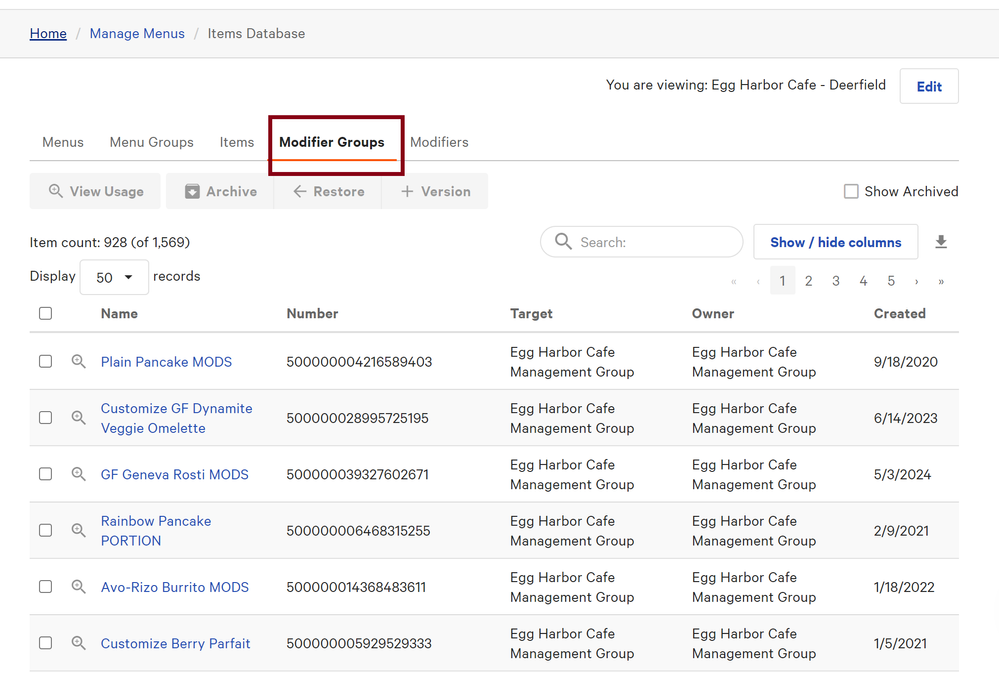Sort the table by Created column
This screenshot has width=999, height=677.
(899, 314)
